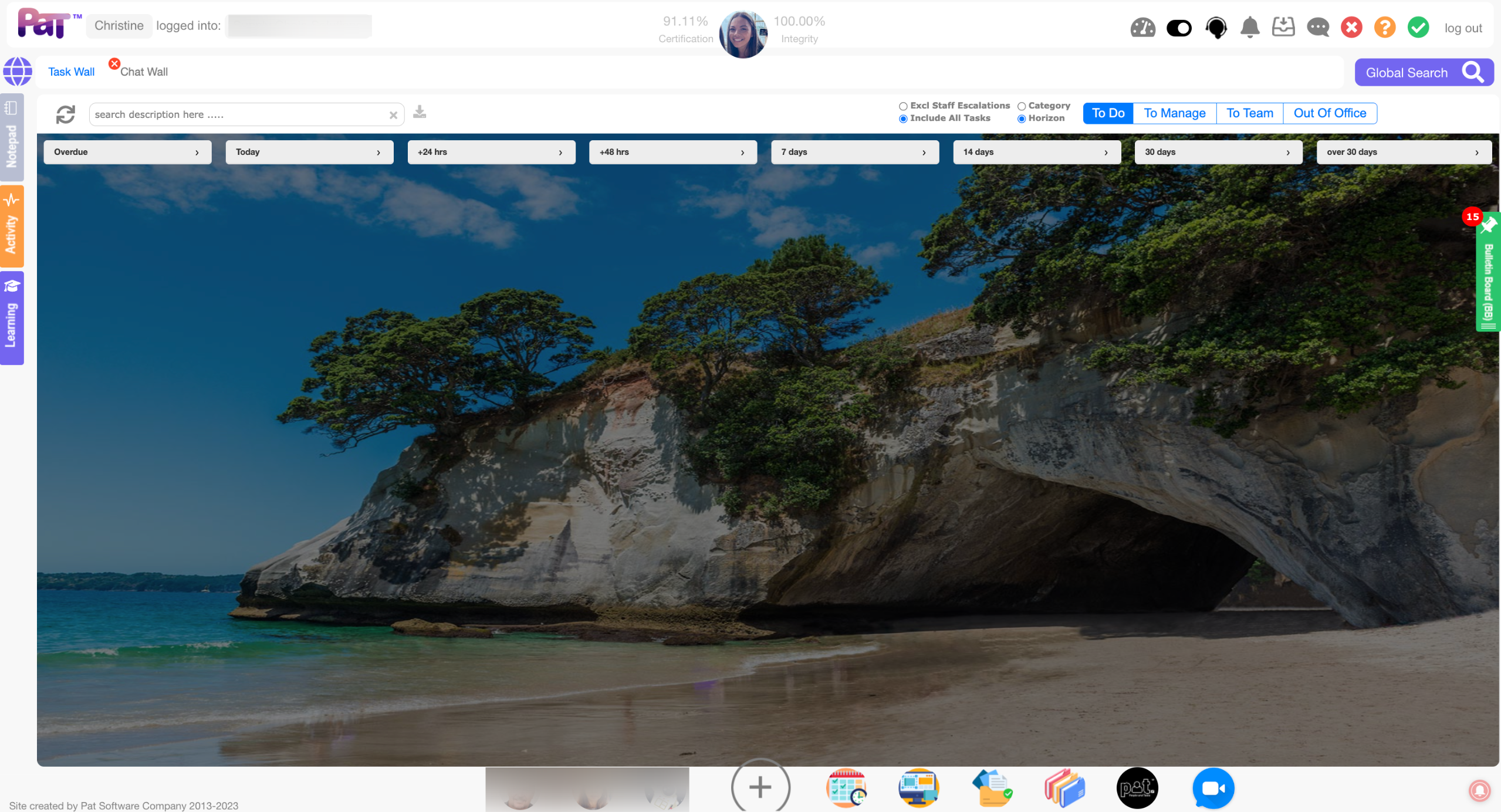Toggle the black dark mode switch
The height and width of the screenshot is (812, 1501).
point(1178,28)
